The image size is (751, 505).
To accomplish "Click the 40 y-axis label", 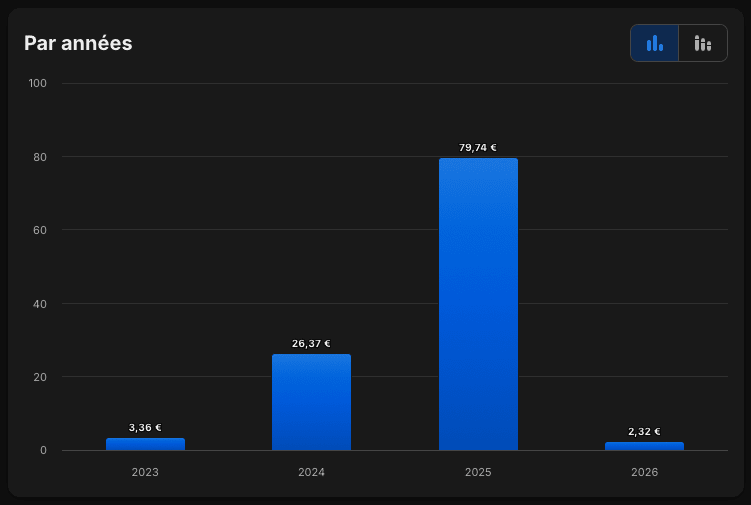I will point(40,304).
